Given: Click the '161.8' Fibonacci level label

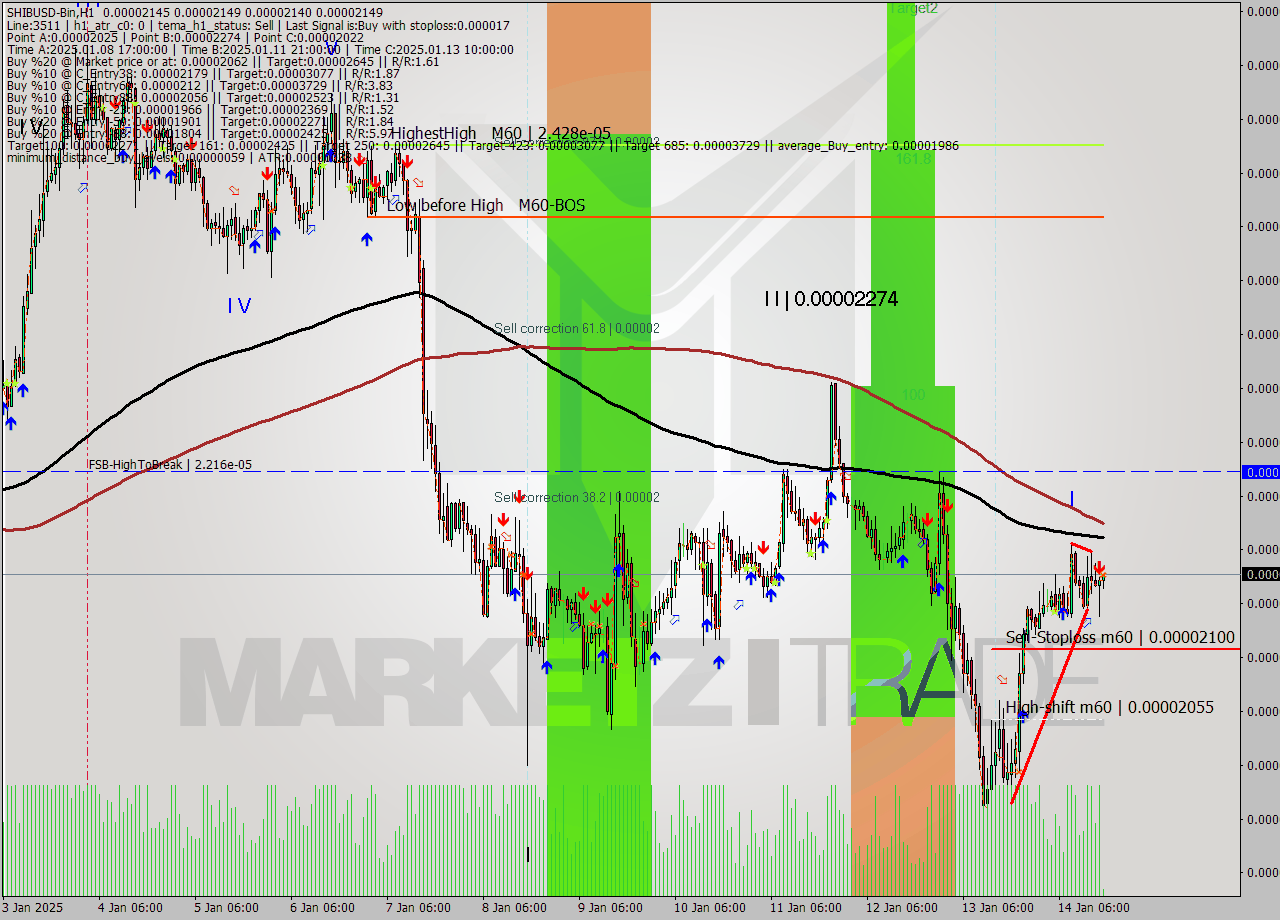Looking at the screenshot, I should [x=914, y=158].
